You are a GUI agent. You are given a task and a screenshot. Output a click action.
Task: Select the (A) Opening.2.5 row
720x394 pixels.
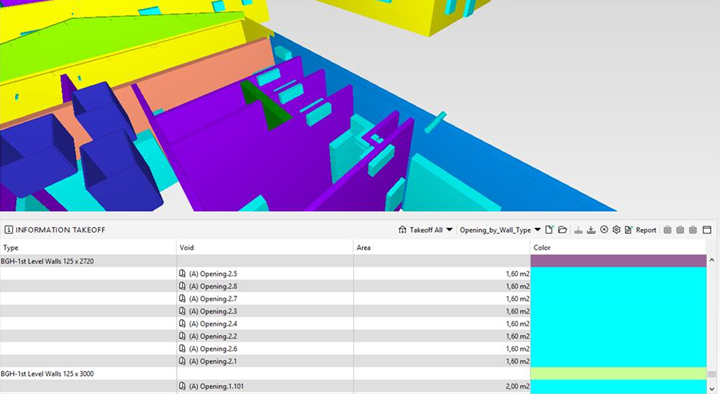tap(353, 273)
